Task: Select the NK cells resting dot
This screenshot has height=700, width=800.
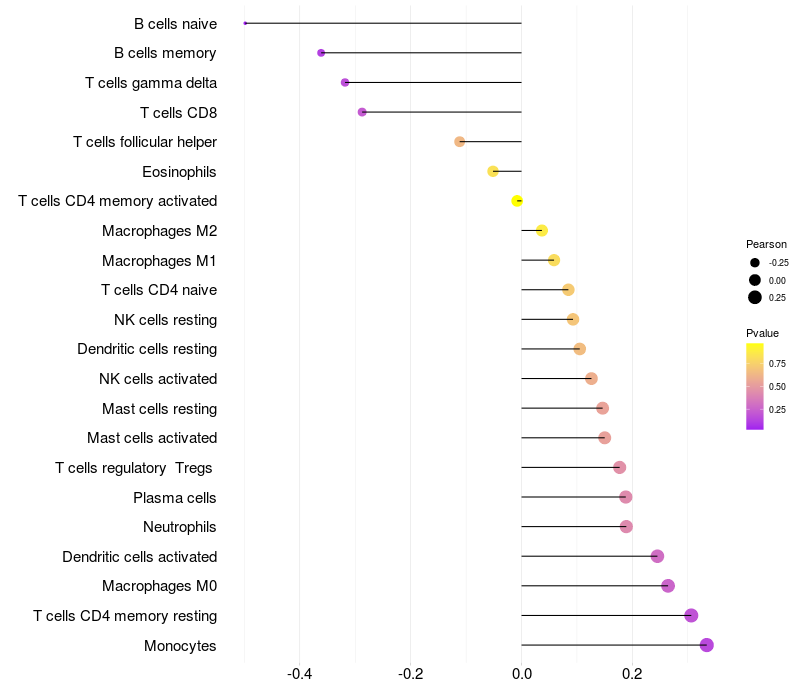Action: point(573,319)
